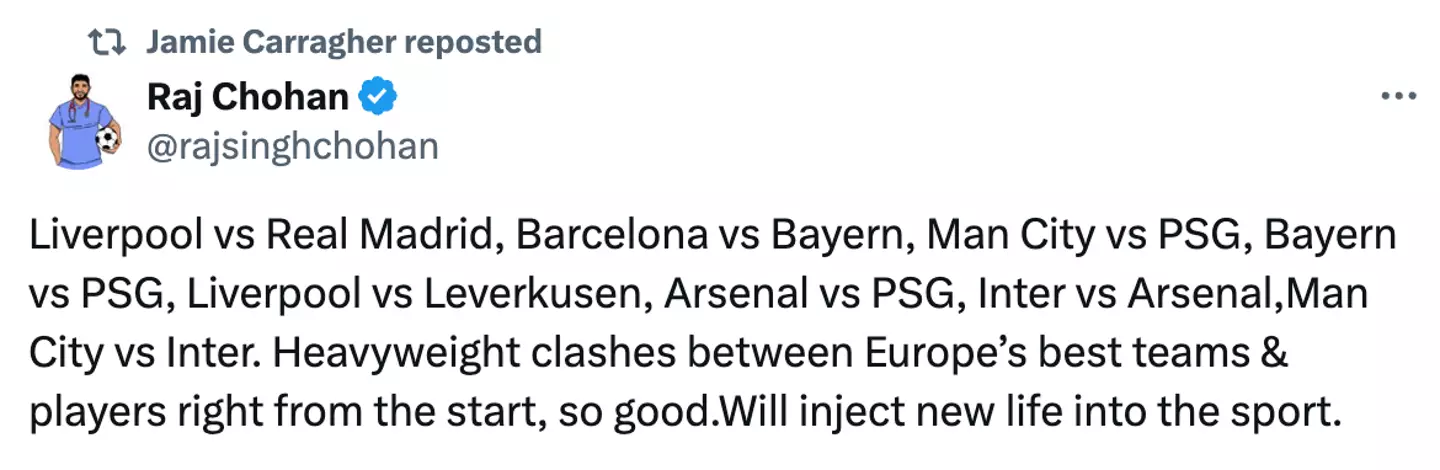Viewport: 1440px width, 470px height.
Task: Click the "Man City vs PSG" text
Action: click(x=1086, y=237)
